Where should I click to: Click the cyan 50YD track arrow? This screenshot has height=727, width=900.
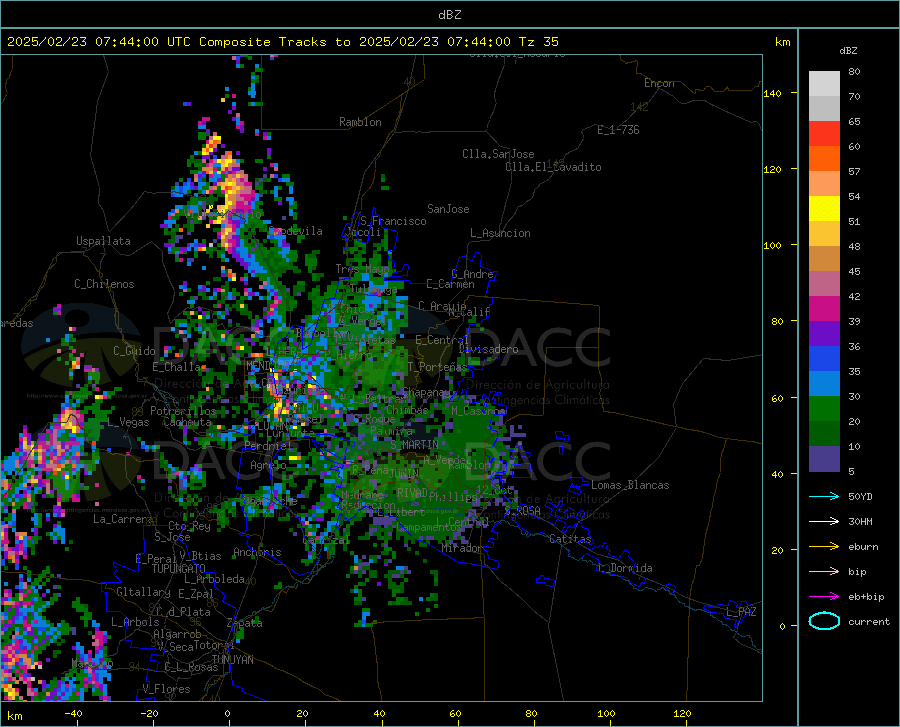pyautogui.click(x=824, y=496)
